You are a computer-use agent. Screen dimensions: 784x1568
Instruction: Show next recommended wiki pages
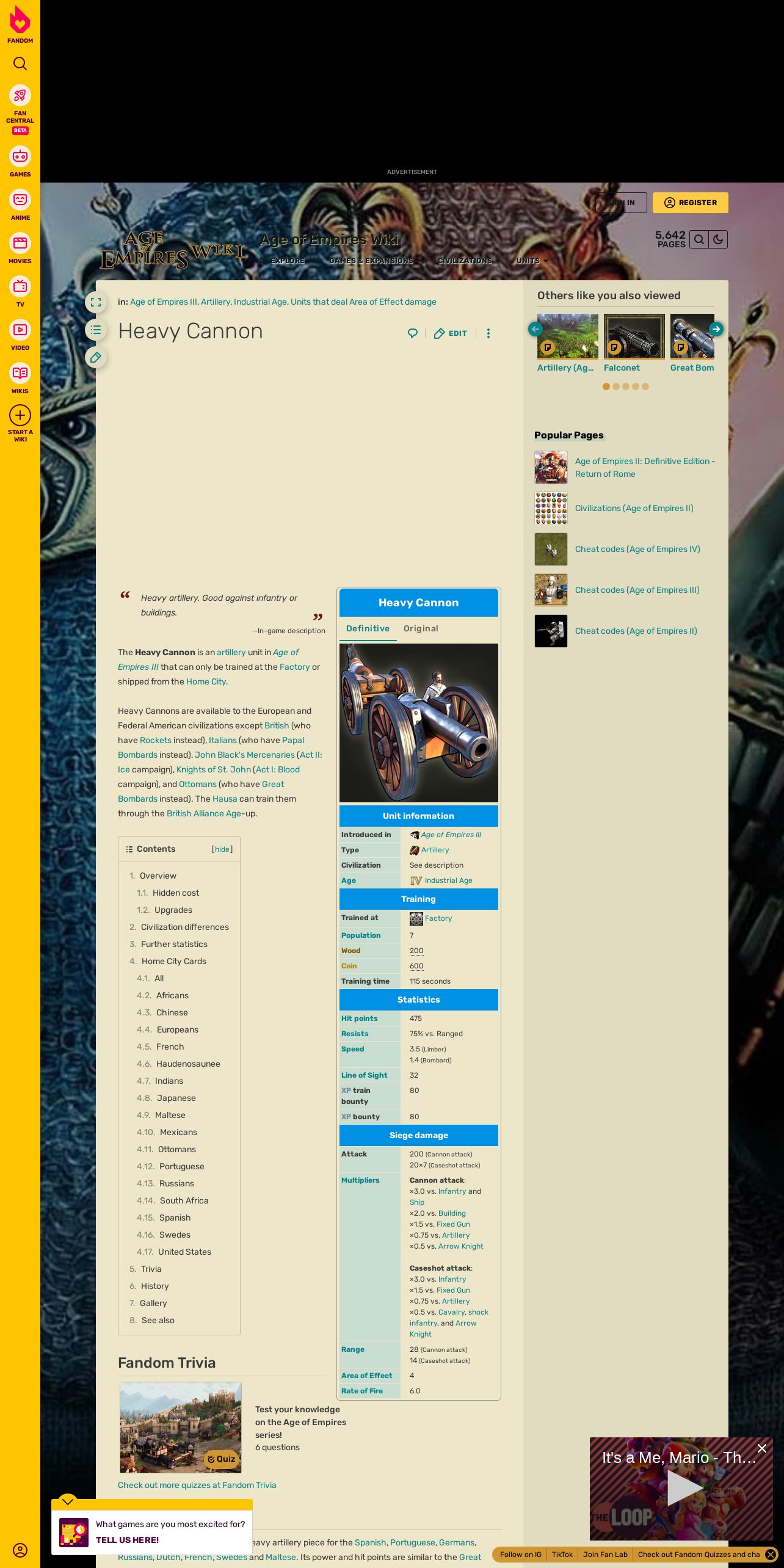coord(716,329)
